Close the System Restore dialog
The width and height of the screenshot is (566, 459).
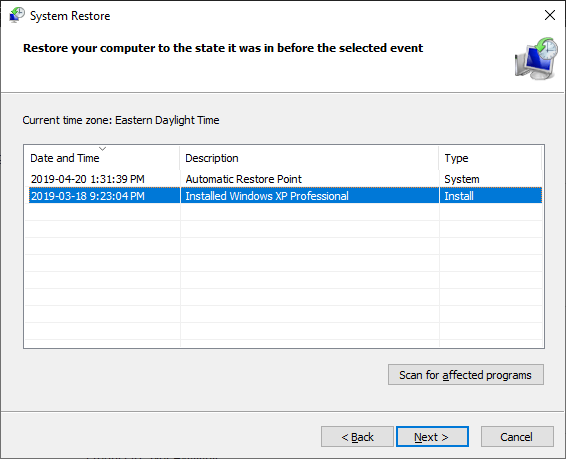coord(549,15)
